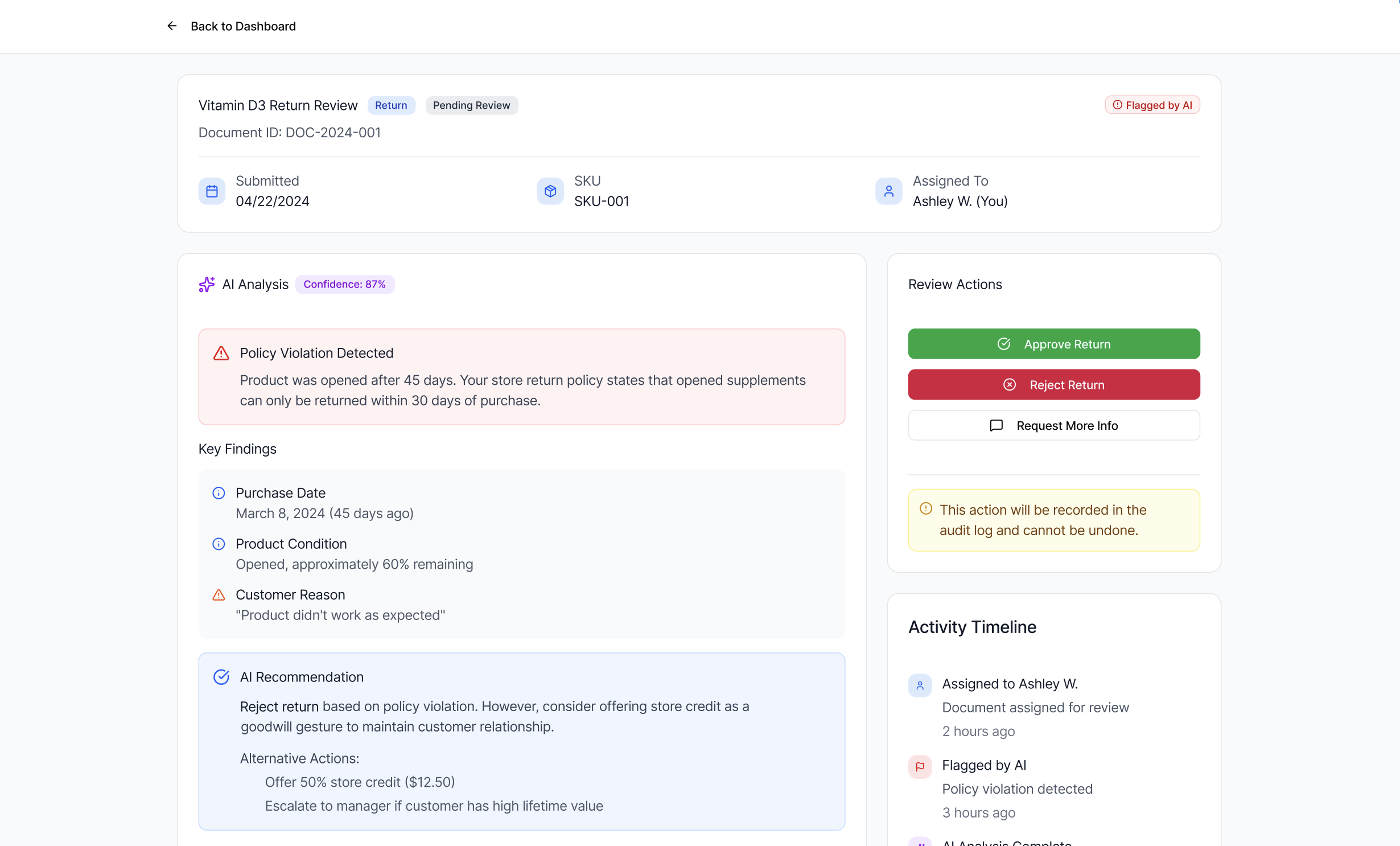Click the Purchase Date info icon
1400x846 pixels.
(219, 493)
